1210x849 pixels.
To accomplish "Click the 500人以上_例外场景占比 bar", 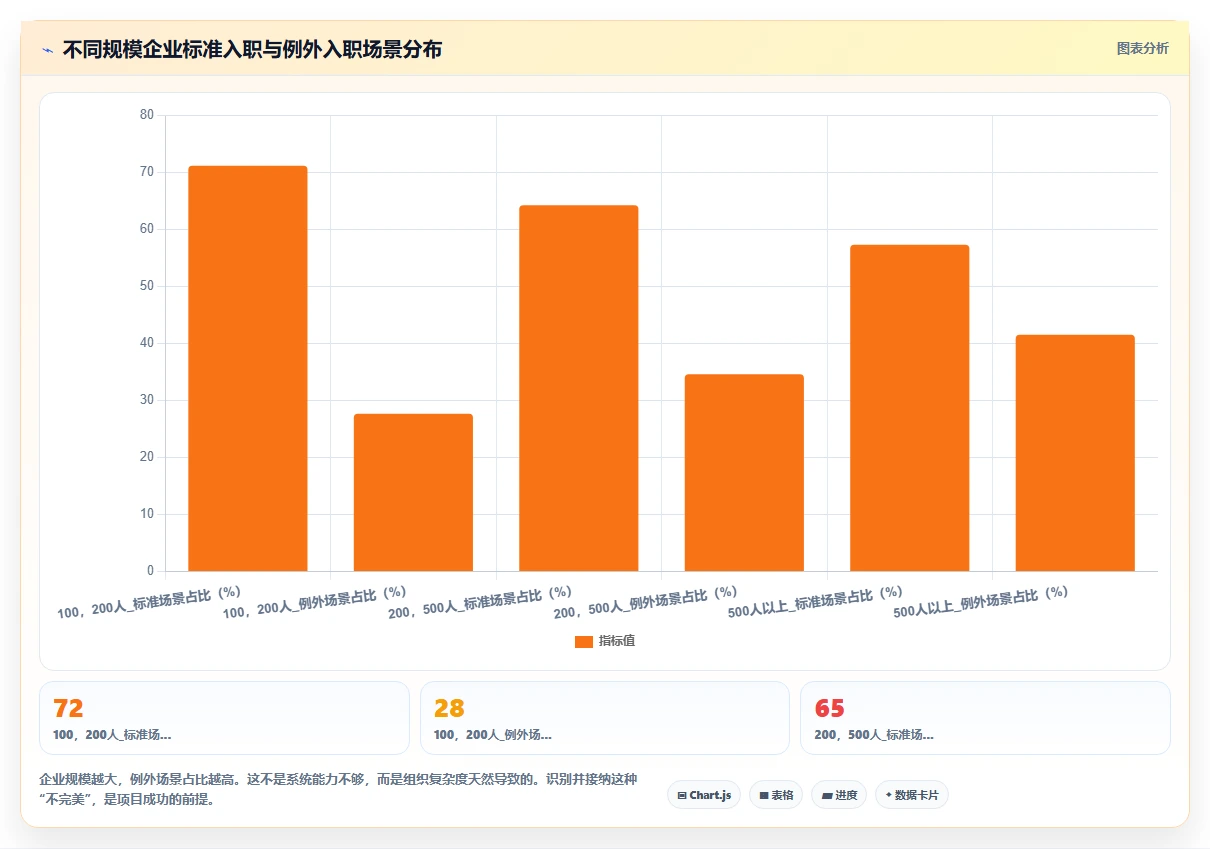I will 1075,453.
